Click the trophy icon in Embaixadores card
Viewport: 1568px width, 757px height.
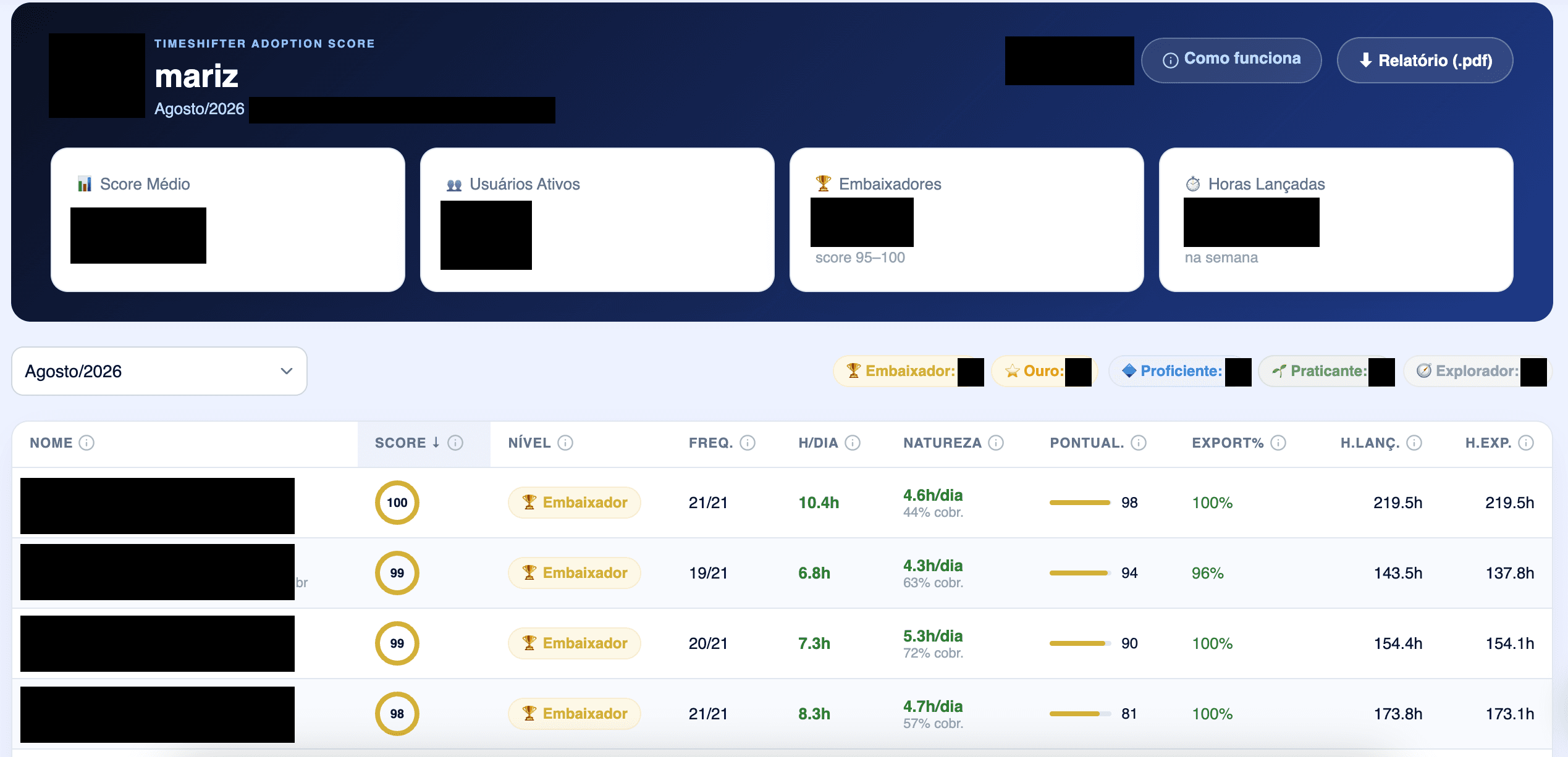pos(823,183)
